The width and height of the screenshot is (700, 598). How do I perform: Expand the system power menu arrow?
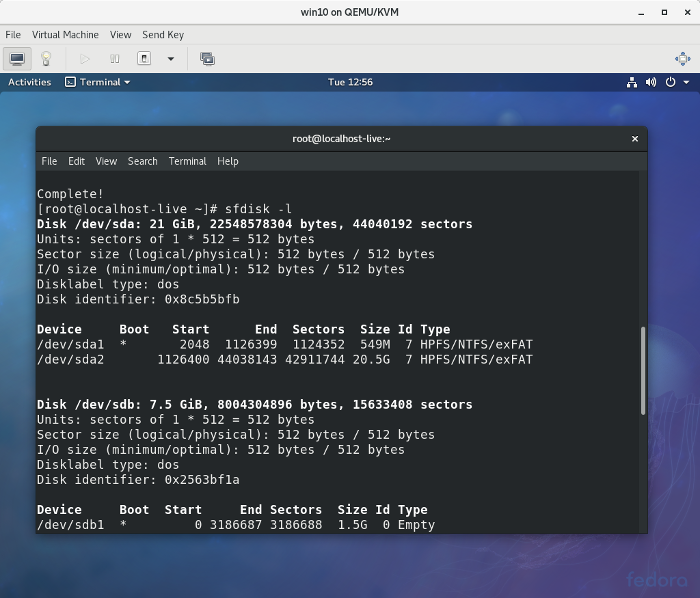coord(686,82)
